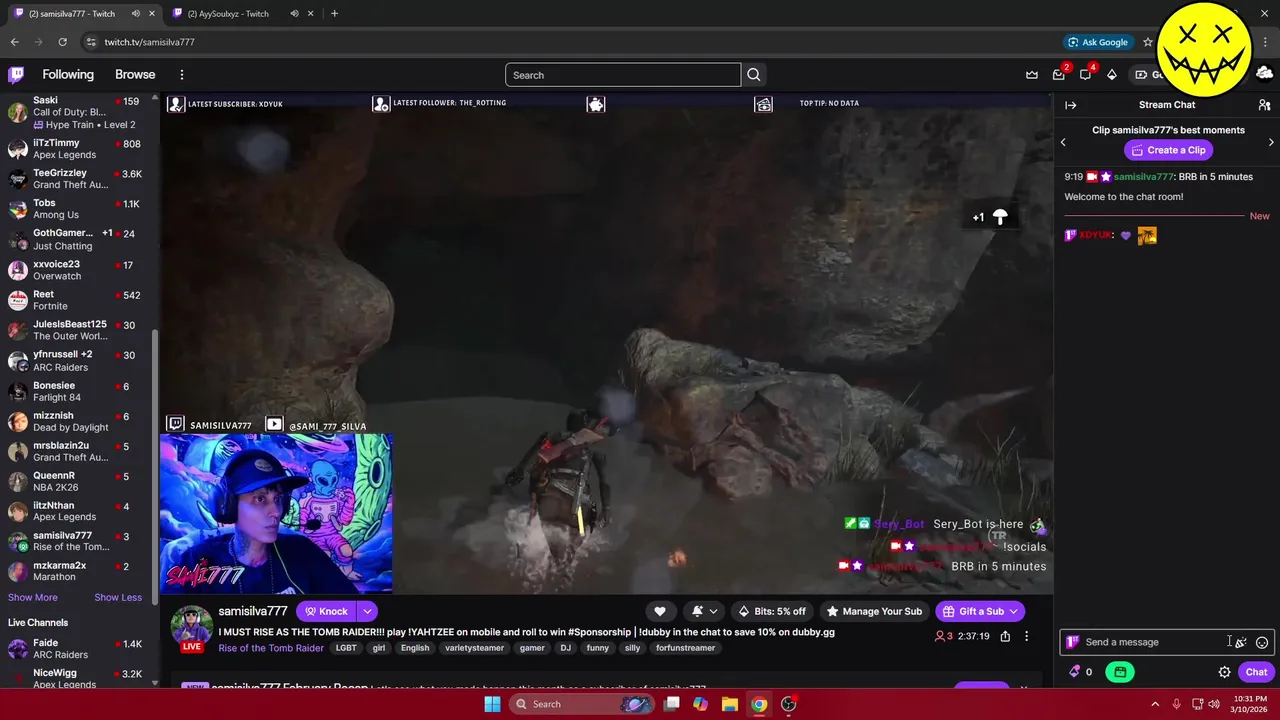Click the share icon under the stream

(1005, 636)
